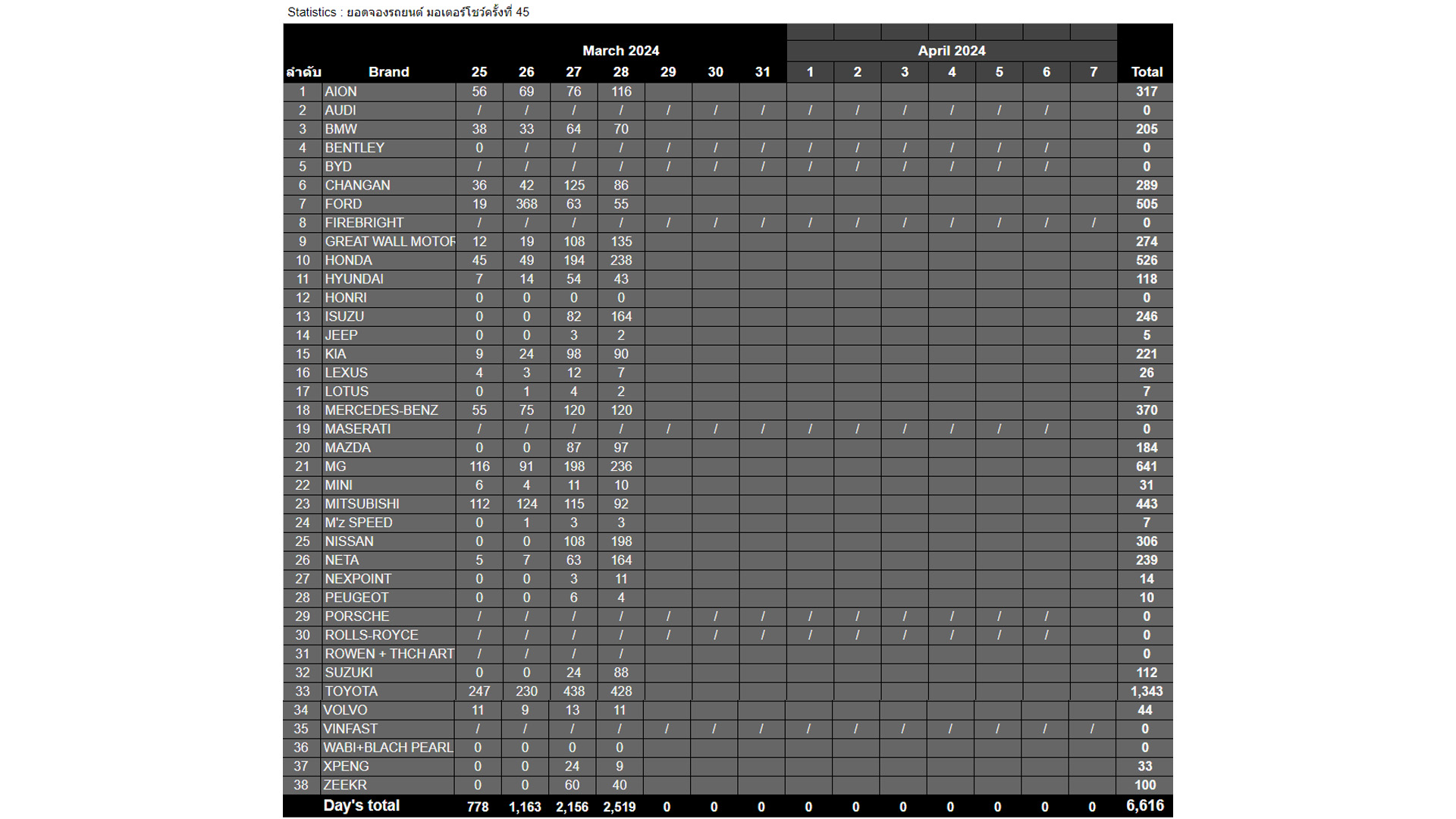Select the AION total 317
The image size is (1456, 819).
tap(1145, 92)
